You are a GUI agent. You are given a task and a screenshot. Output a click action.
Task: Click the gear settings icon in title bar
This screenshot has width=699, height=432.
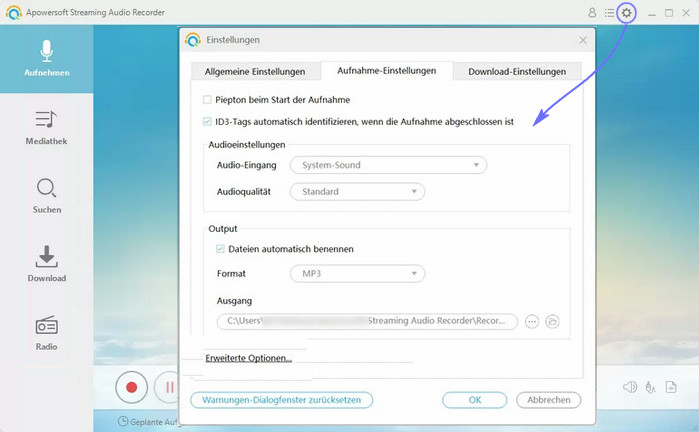[x=627, y=13]
